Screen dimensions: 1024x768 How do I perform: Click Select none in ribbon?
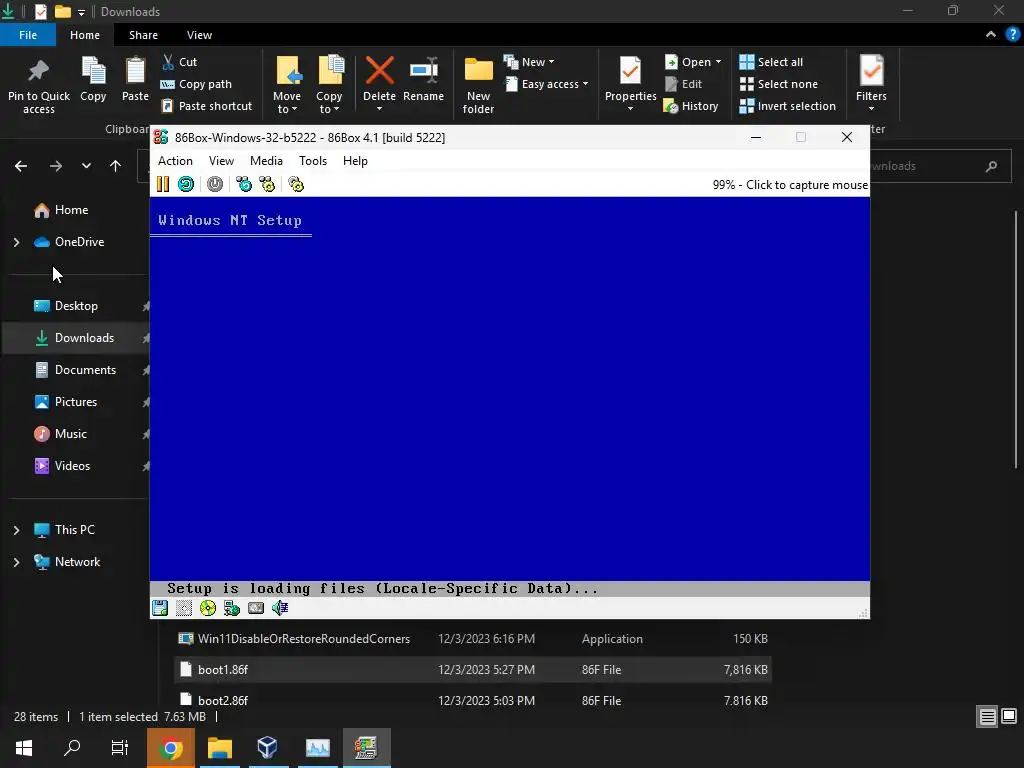coord(778,84)
